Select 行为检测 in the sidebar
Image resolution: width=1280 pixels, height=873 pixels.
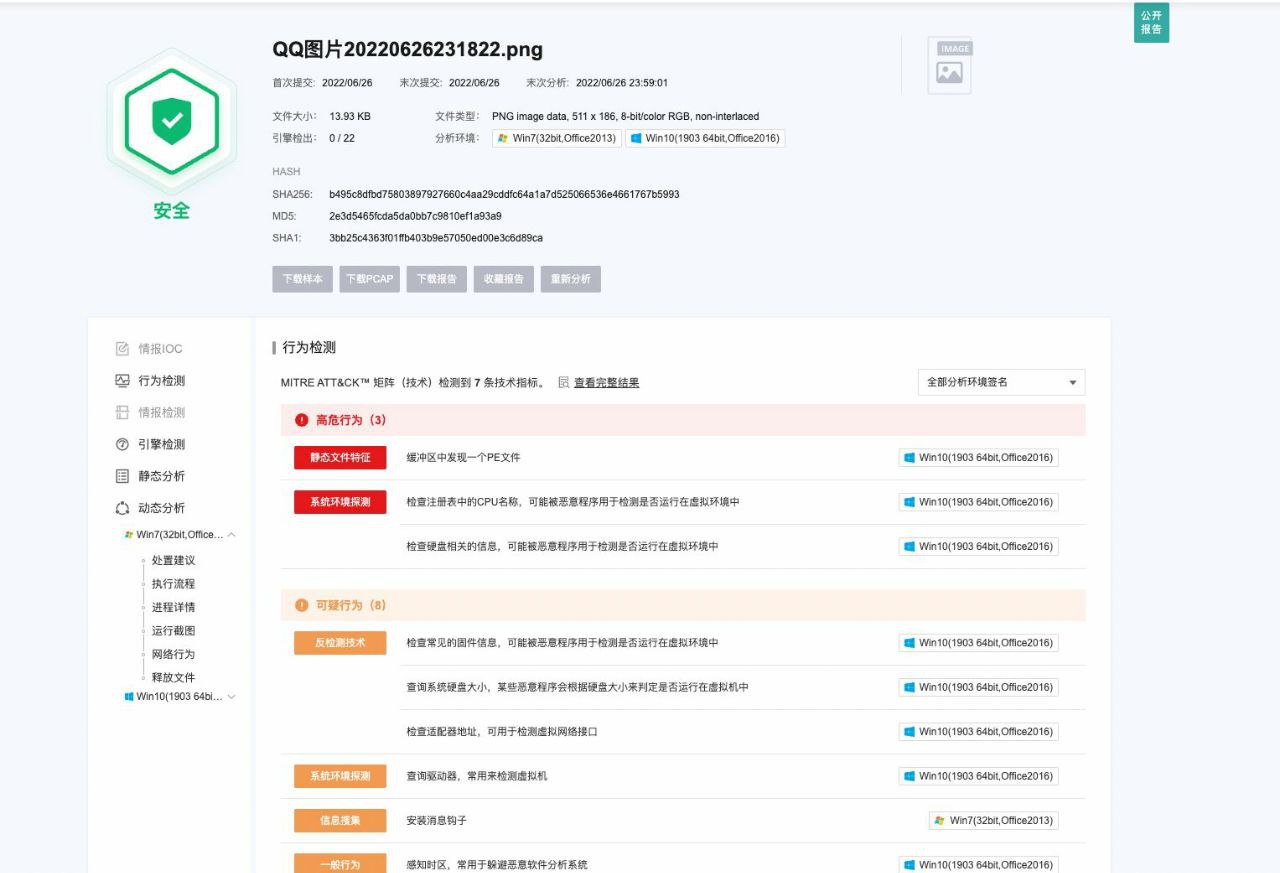tap(161, 381)
